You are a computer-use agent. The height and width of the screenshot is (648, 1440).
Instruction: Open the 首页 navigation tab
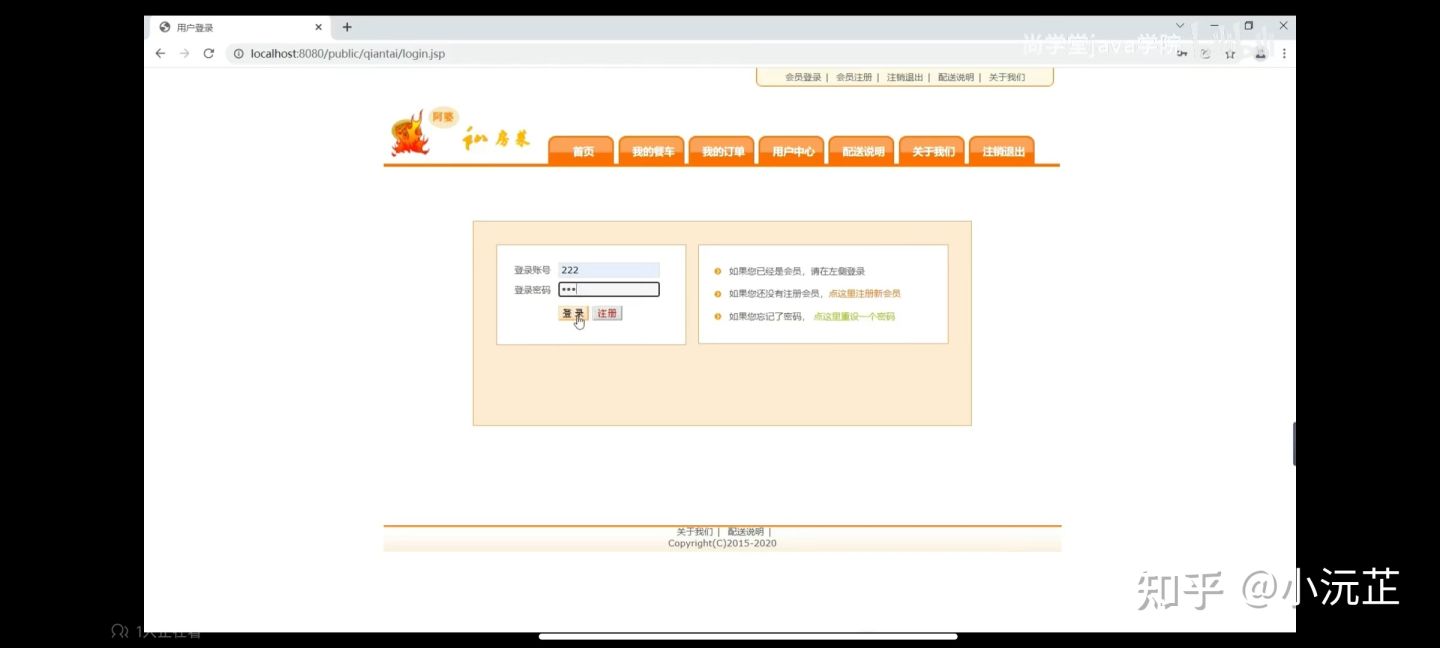tap(582, 151)
